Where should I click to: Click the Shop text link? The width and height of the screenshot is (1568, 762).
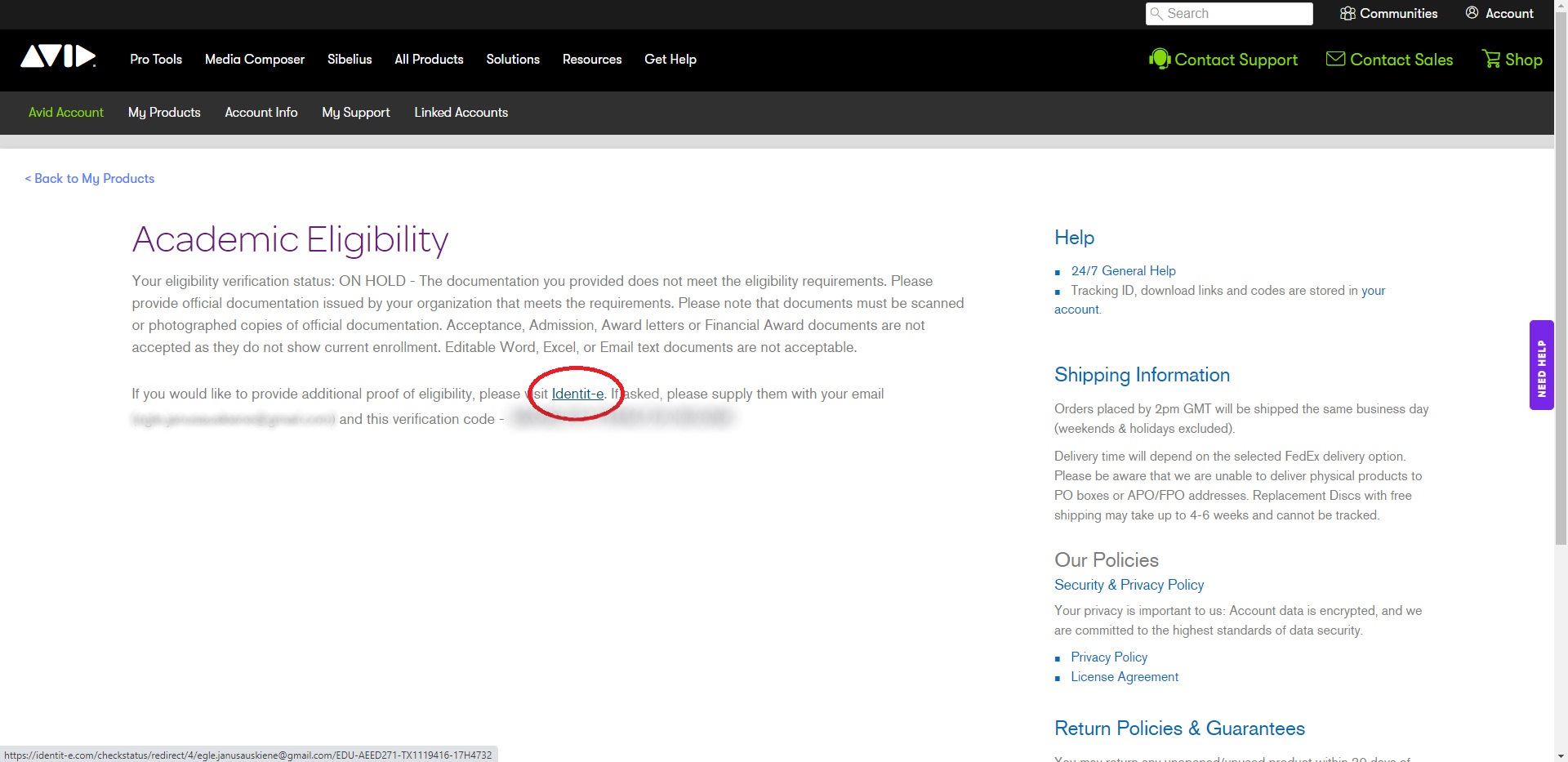point(1524,60)
